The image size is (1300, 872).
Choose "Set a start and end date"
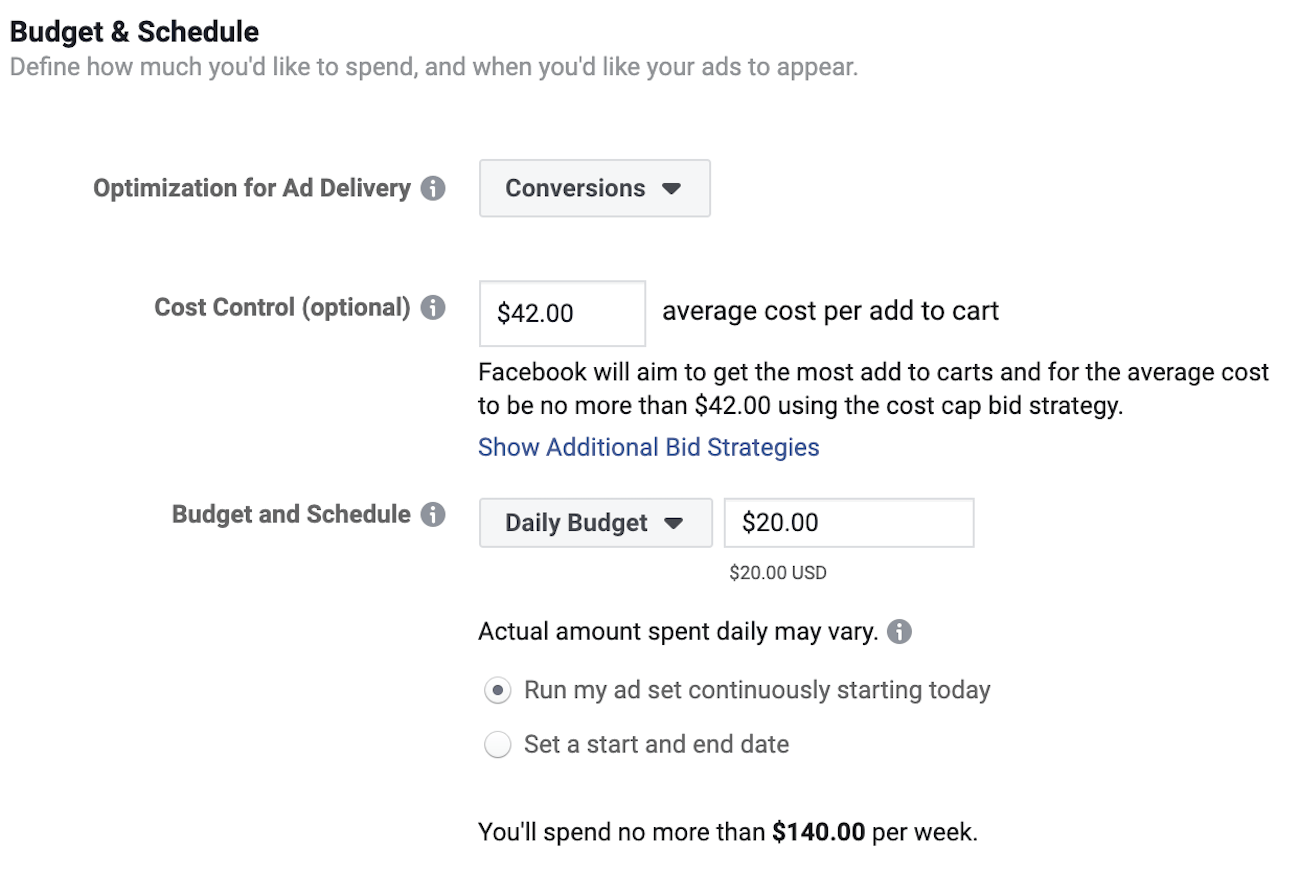497,744
